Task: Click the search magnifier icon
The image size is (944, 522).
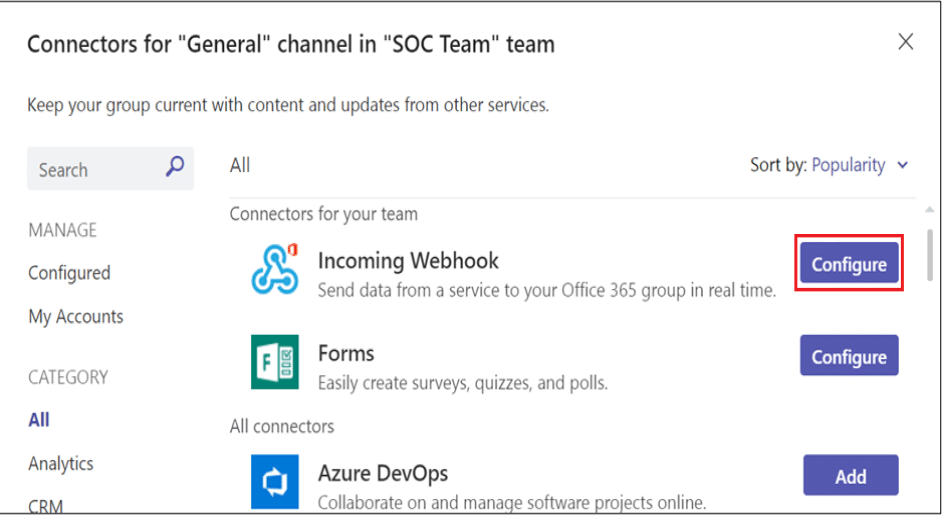Action: tap(175, 167)
